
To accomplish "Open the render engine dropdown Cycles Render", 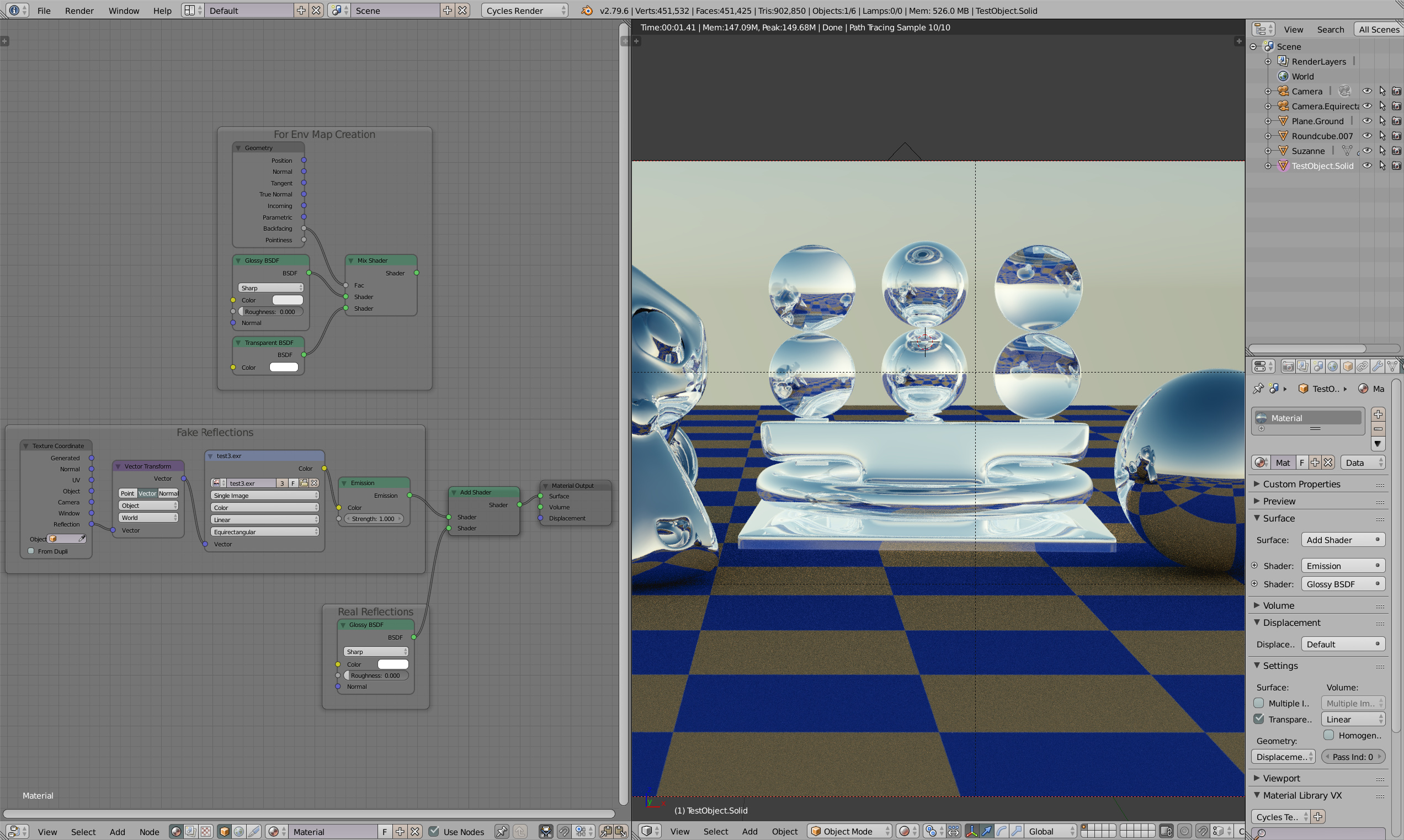I will click(525, 10).
